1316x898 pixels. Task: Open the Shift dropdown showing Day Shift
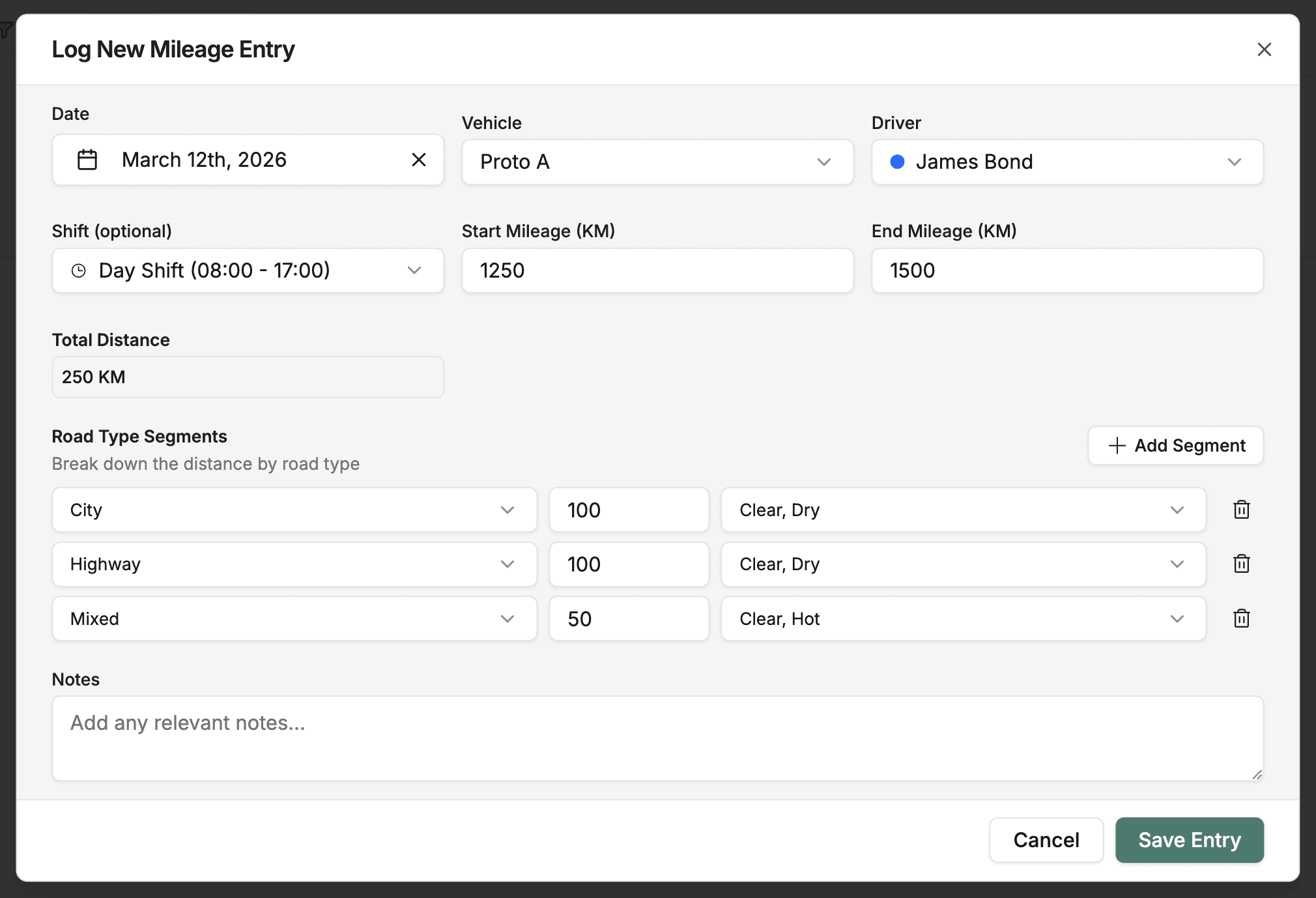point(248,270)
